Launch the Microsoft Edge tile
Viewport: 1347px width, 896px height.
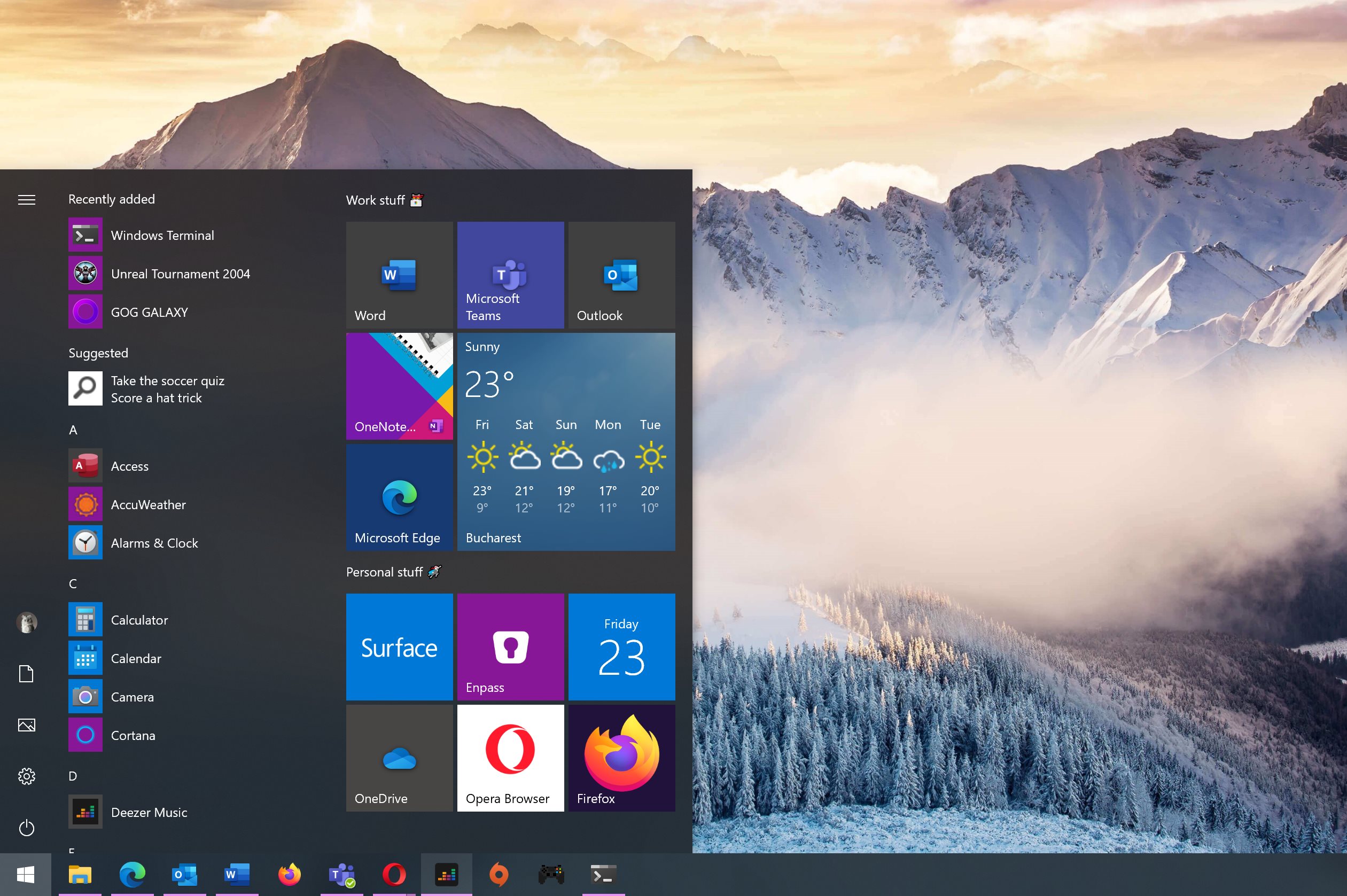coord(400,497)
